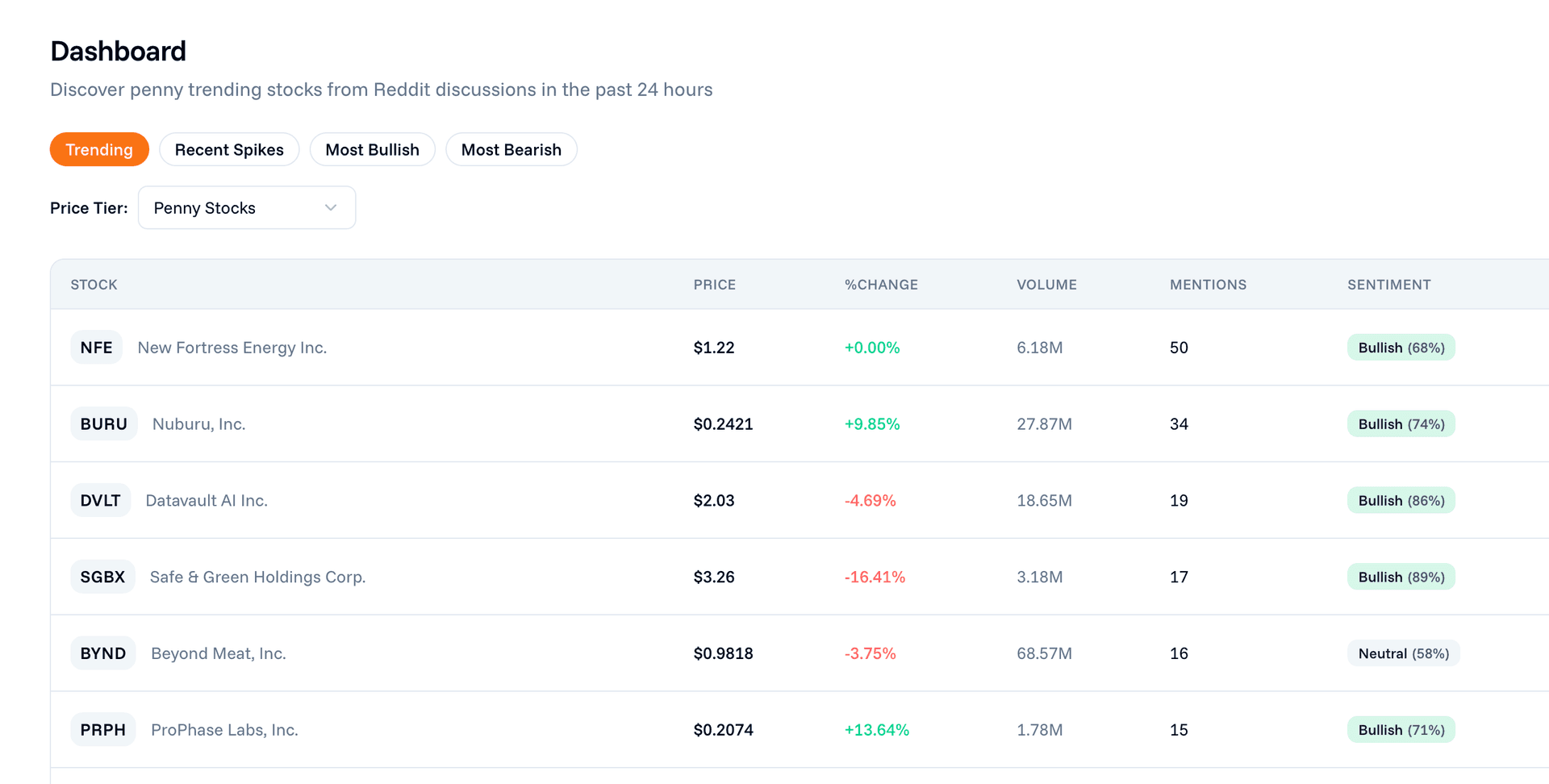The width and height of the screenshot is (1549, 784).
Task: Select the Trending filter
Action: [x=99, y=149]
